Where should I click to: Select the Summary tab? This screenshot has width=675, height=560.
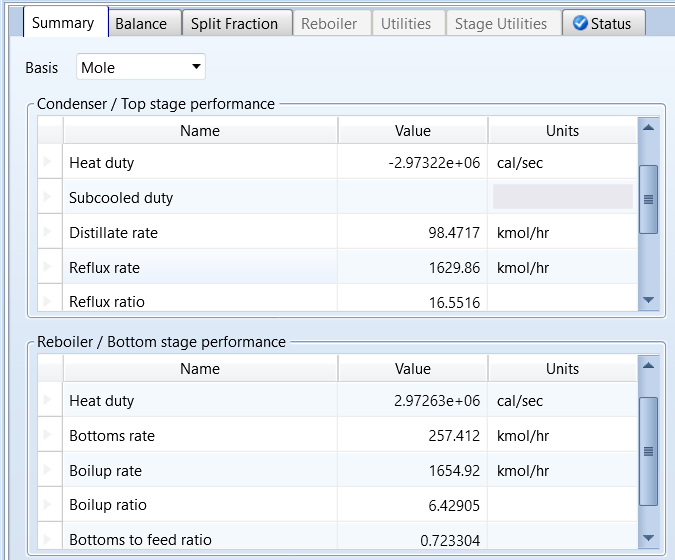[x=63, y=23]
